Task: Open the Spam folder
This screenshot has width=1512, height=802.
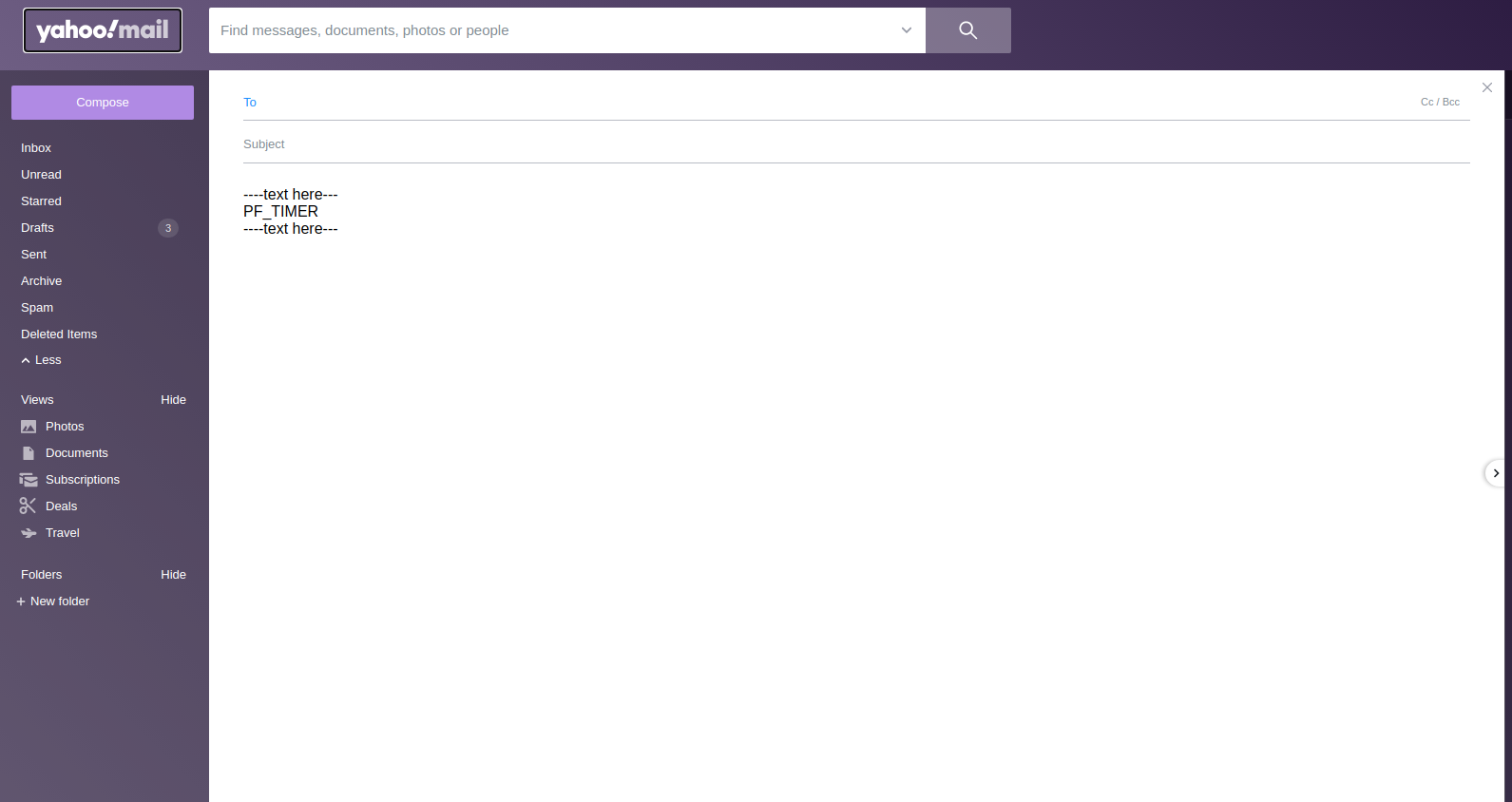Action: (x=37, y=308)
